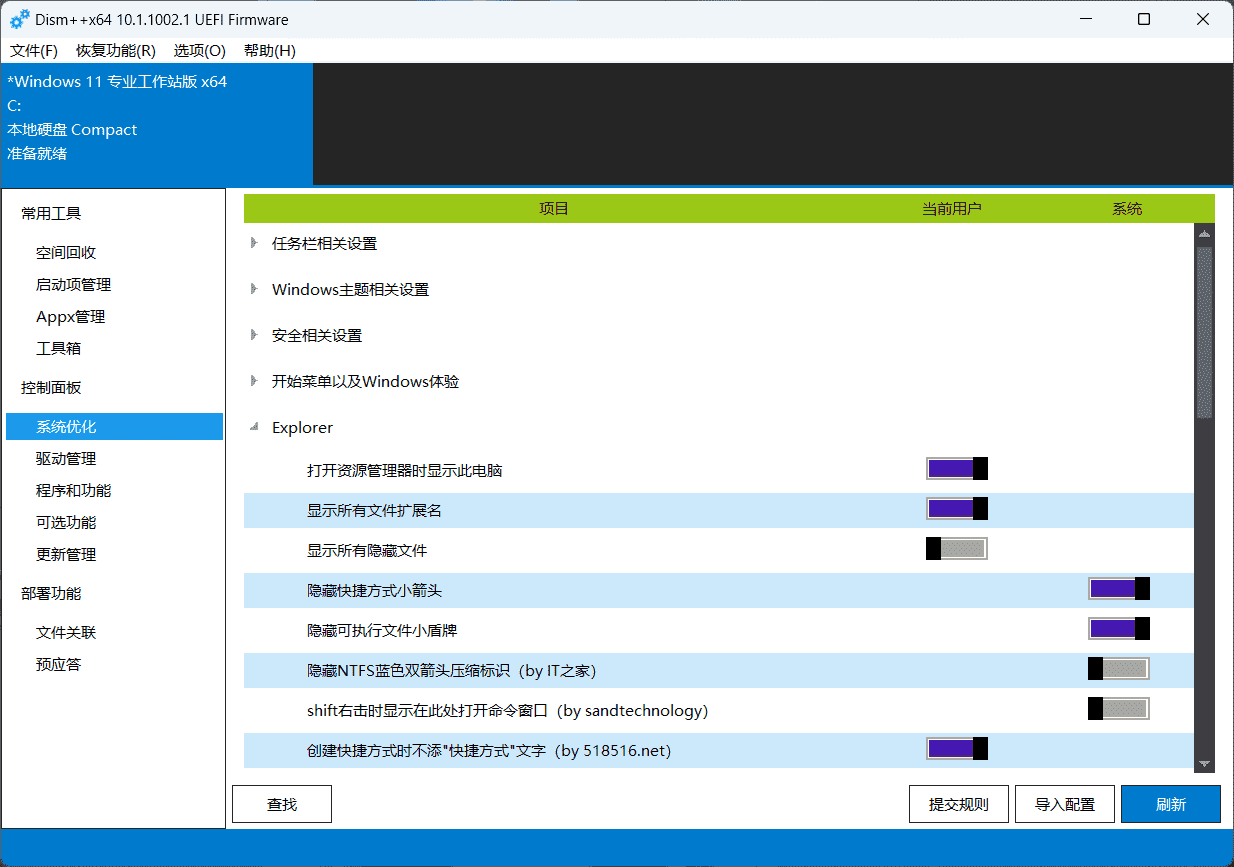Viewport: 1234px width, 867px height.
Task: Select 驱动管理 in the sidebar
Action: (x=66, y=458)
